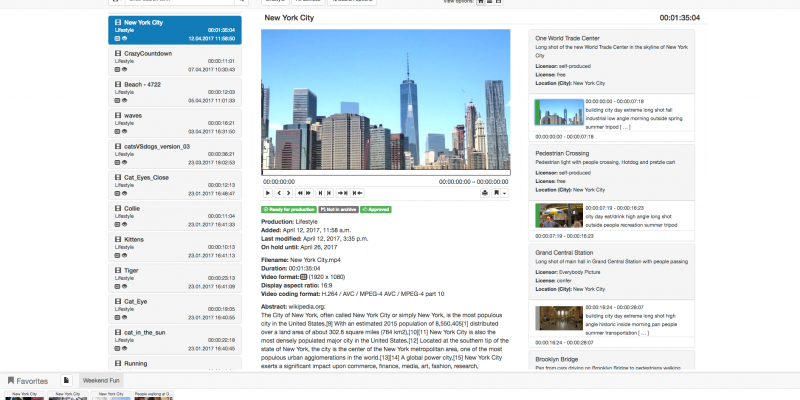Click the 00:00:16:24 - 00:00:26:07 timecode beside the thumbnail
Screen dimensions: 800x400
[614, 308]
